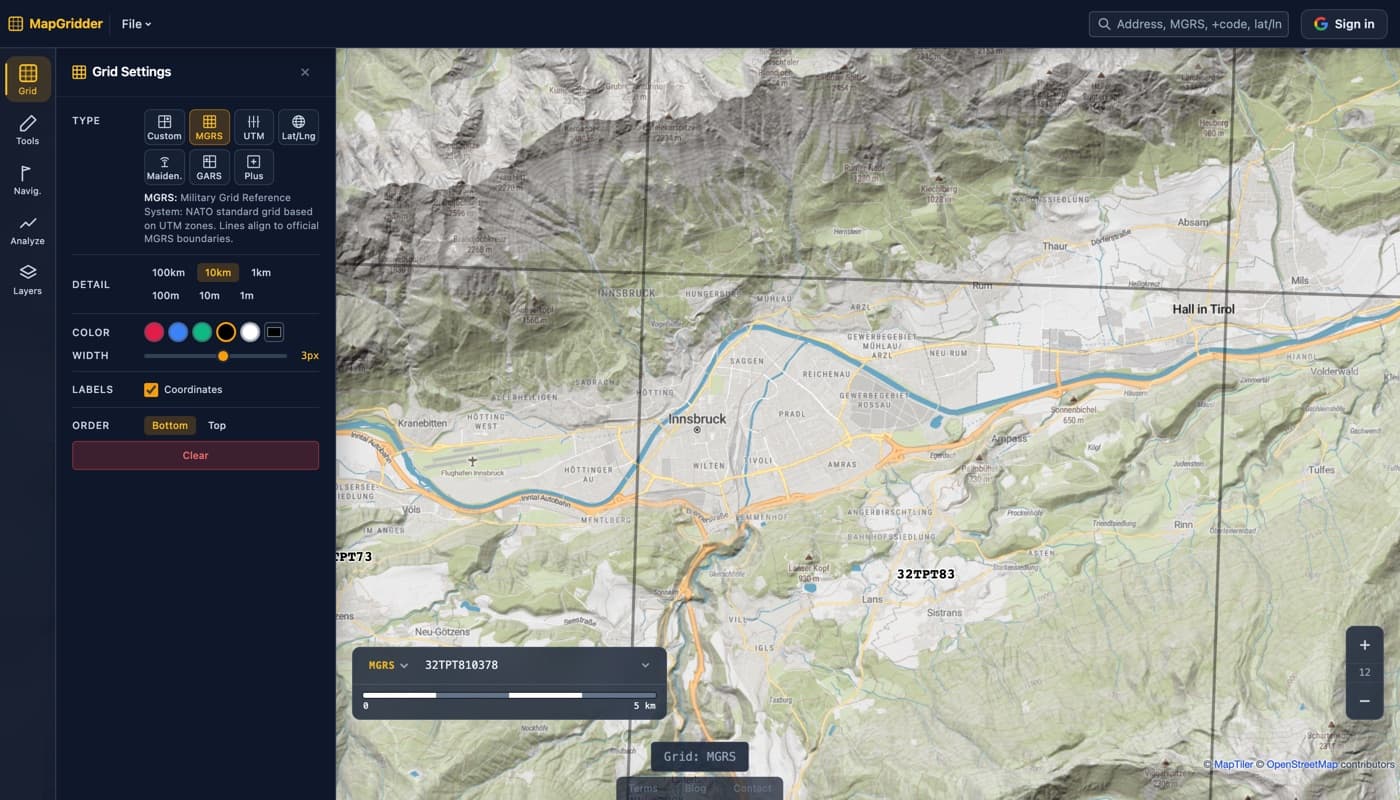1400x800 pixels.
Task: Zoom out on the map
Action: point(1365,701)
